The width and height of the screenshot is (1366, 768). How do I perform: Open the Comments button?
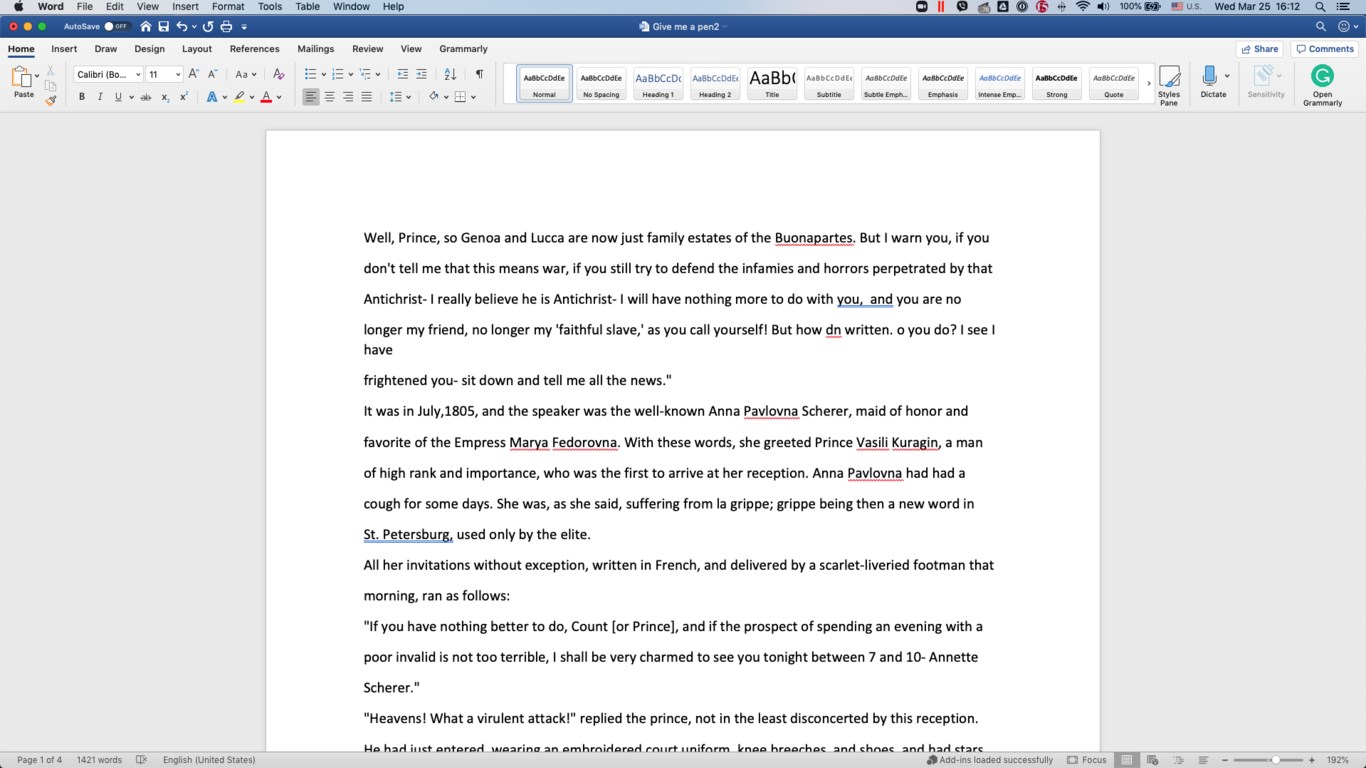click(1325, 48)
